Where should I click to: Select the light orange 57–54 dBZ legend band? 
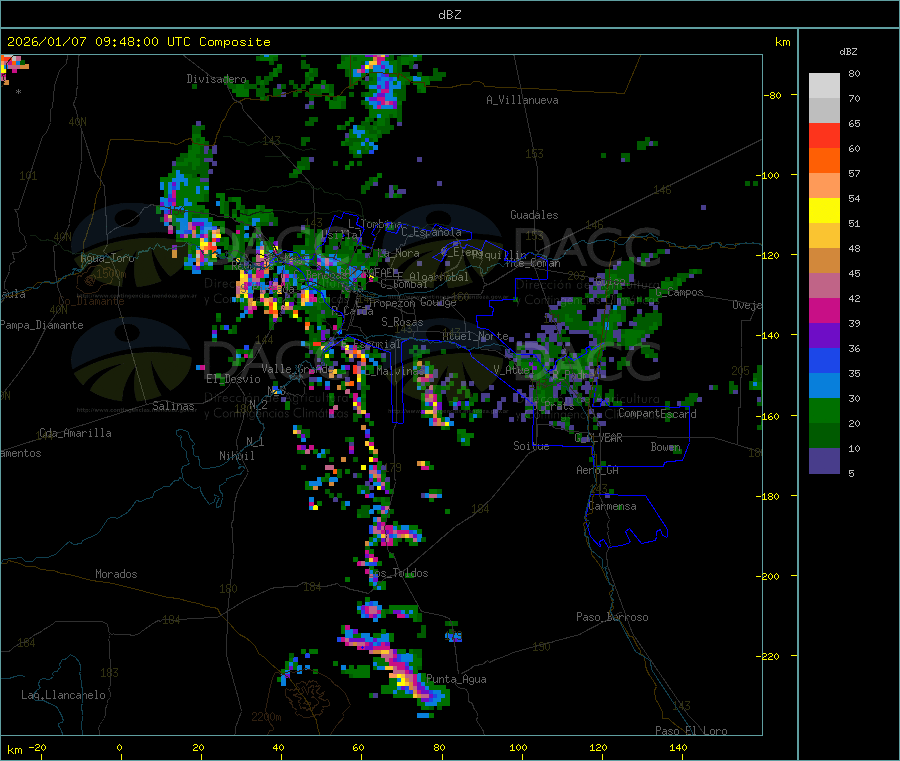coord(824,185)
